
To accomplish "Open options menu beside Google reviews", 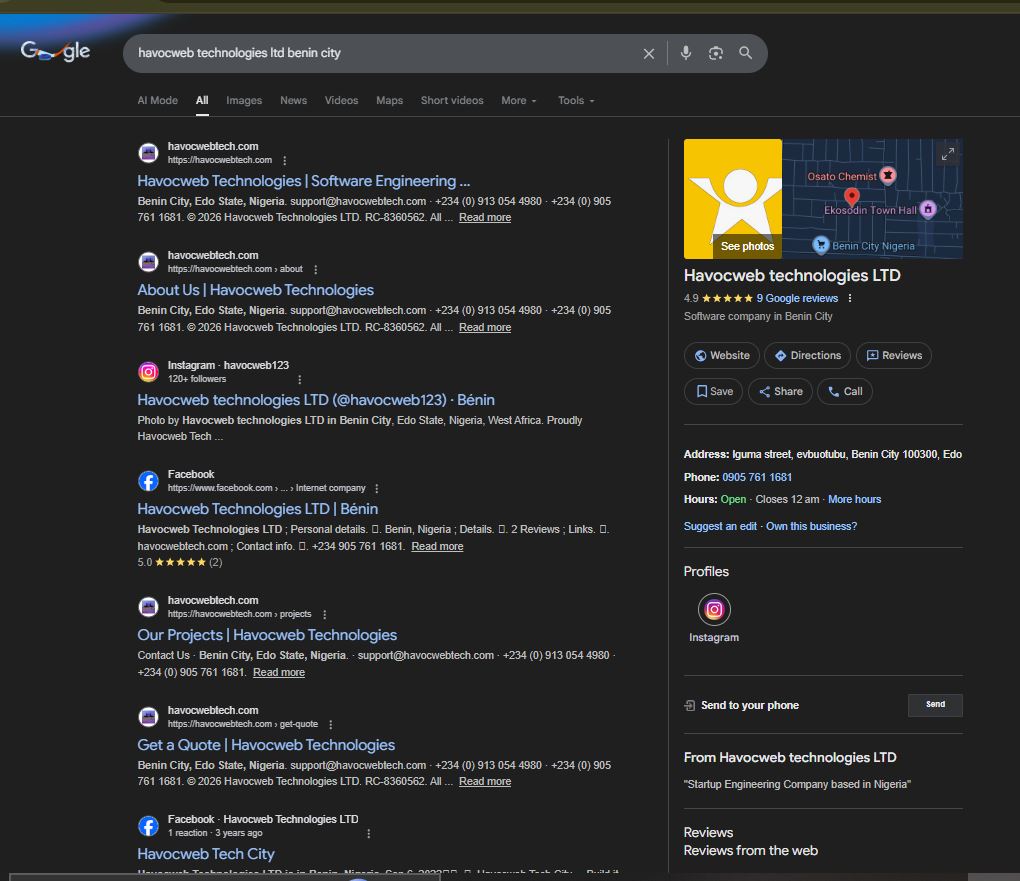I will click(x=850, y=298).
